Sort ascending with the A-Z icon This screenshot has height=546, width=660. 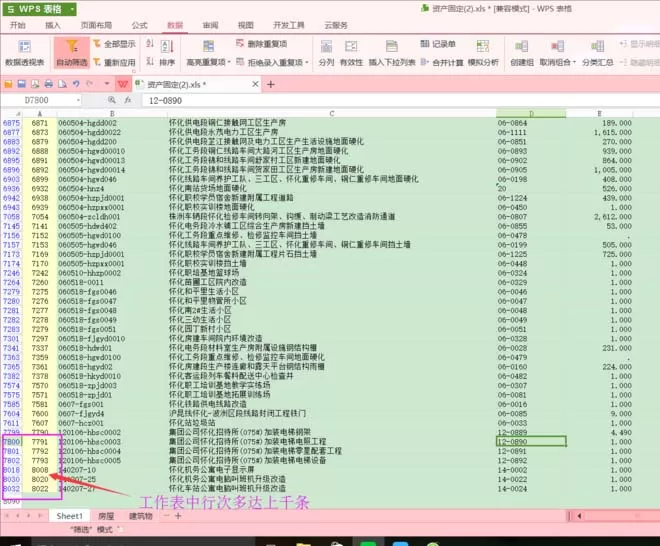pos(150,43)
